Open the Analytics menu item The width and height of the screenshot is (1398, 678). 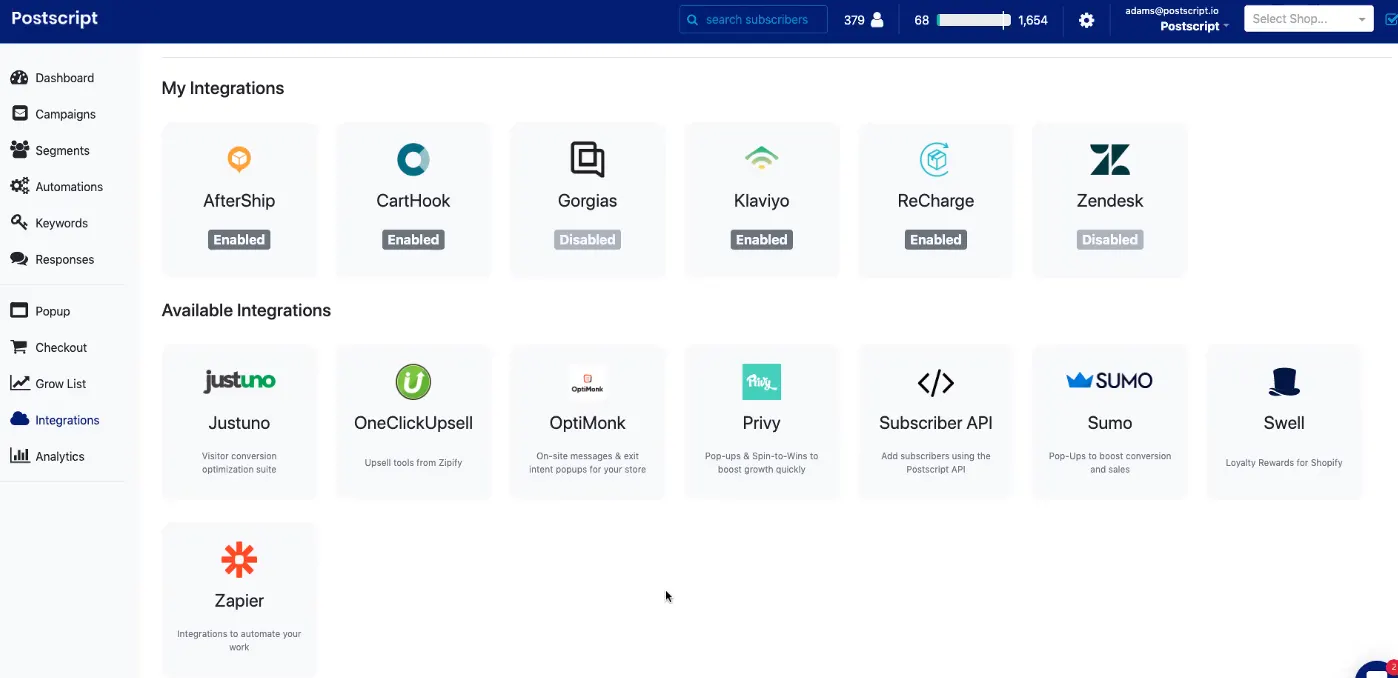[60, 456]
